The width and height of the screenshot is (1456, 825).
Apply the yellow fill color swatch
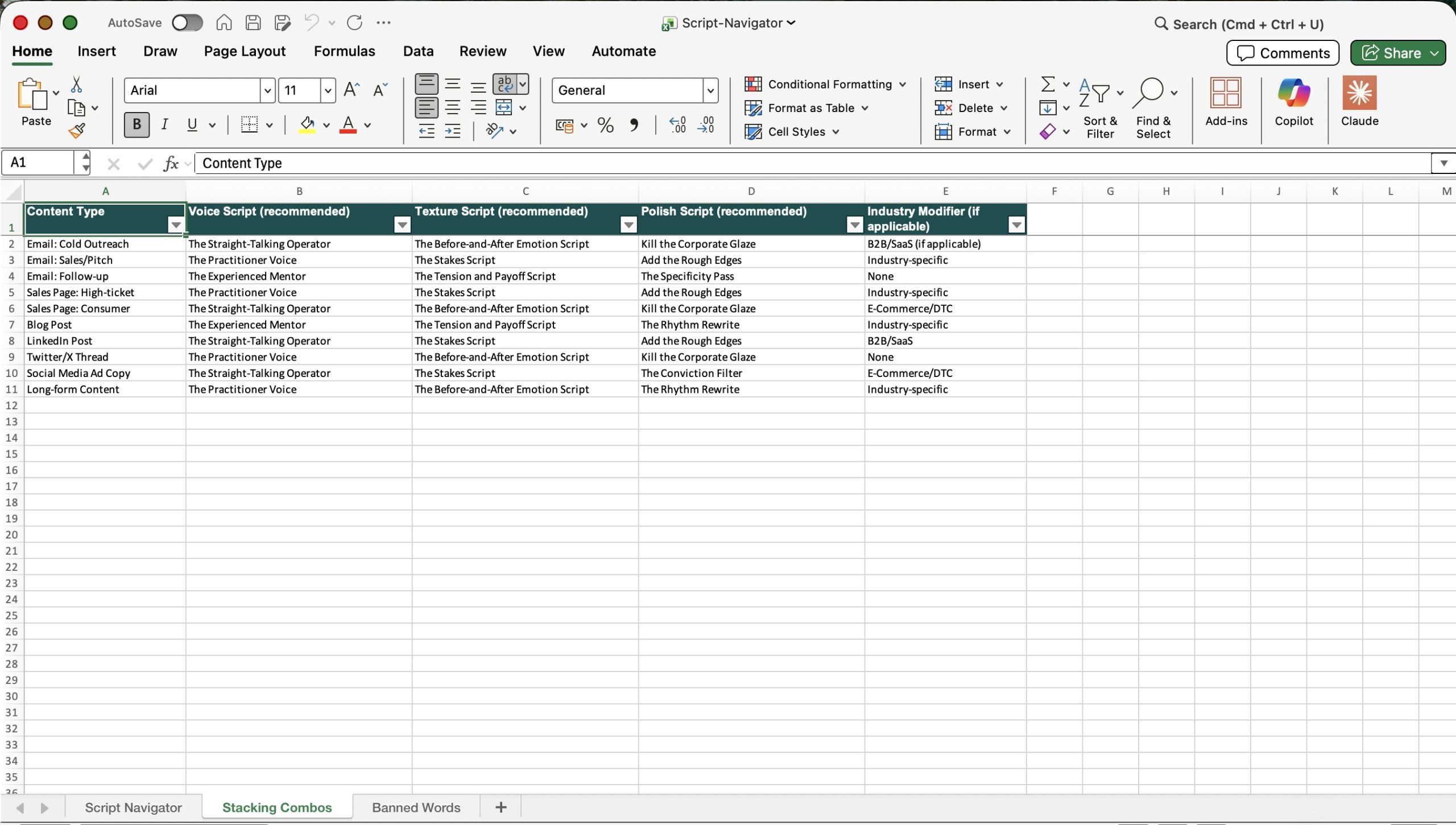point(307,125)
